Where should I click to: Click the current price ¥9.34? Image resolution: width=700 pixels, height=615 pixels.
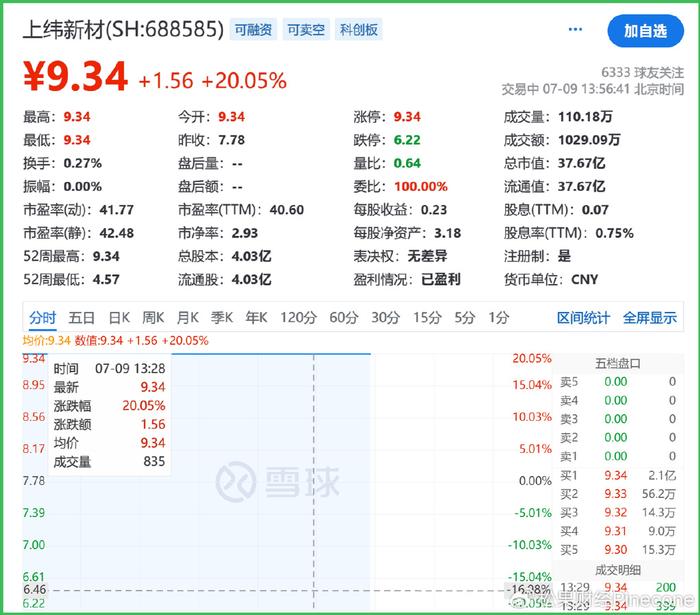click(76, 77)
